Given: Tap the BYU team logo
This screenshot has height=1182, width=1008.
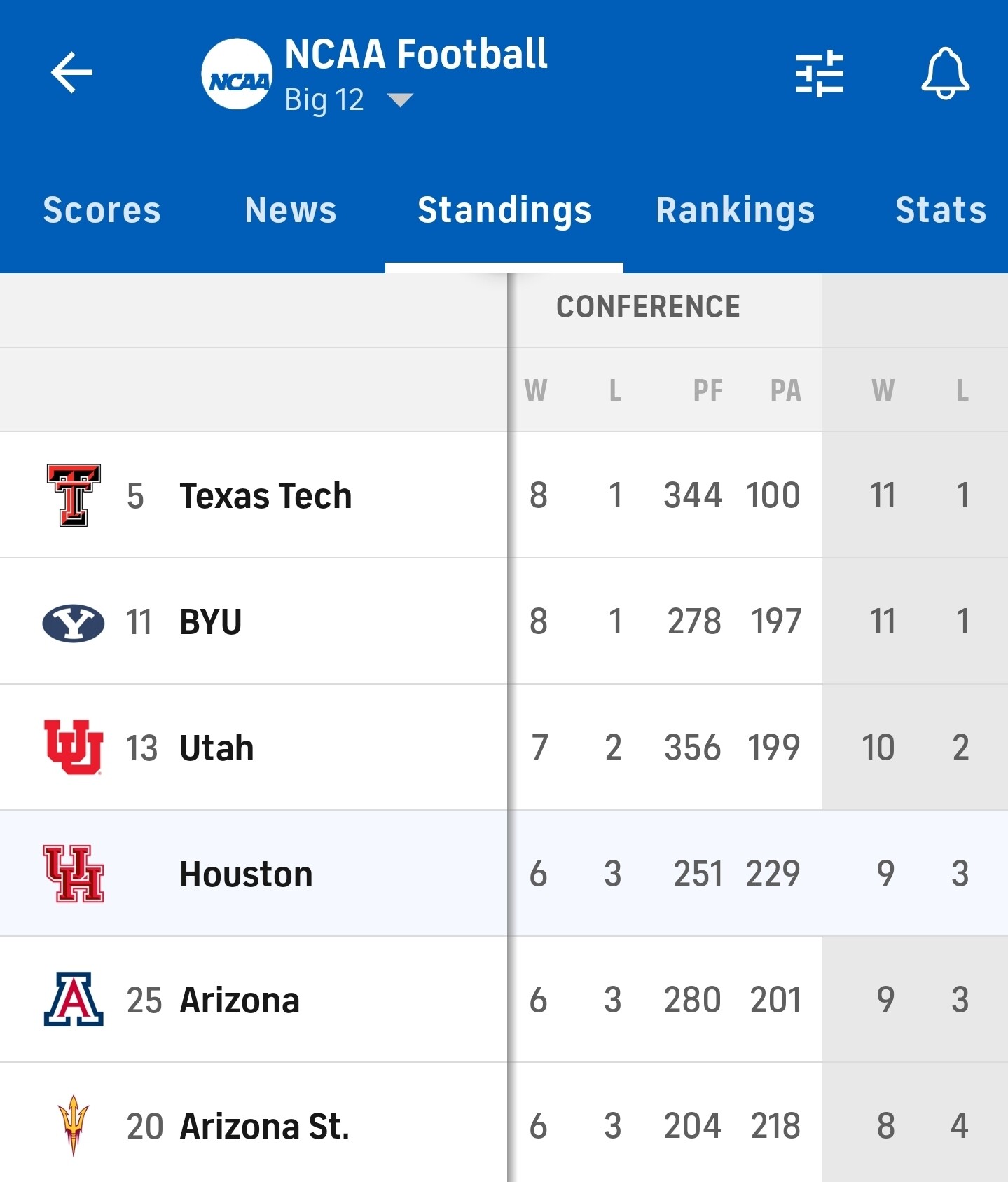Looking at the screenshot, I should tap(74, 622).
